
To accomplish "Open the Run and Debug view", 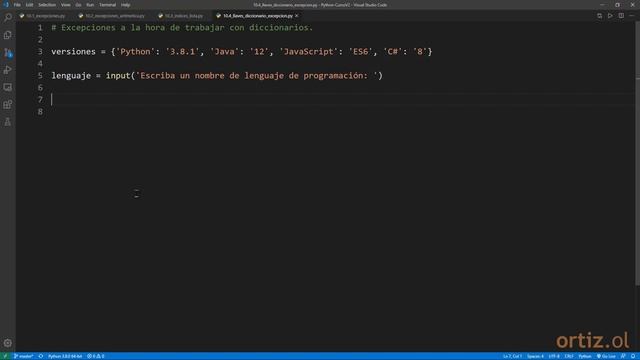I will click(7, 70).
